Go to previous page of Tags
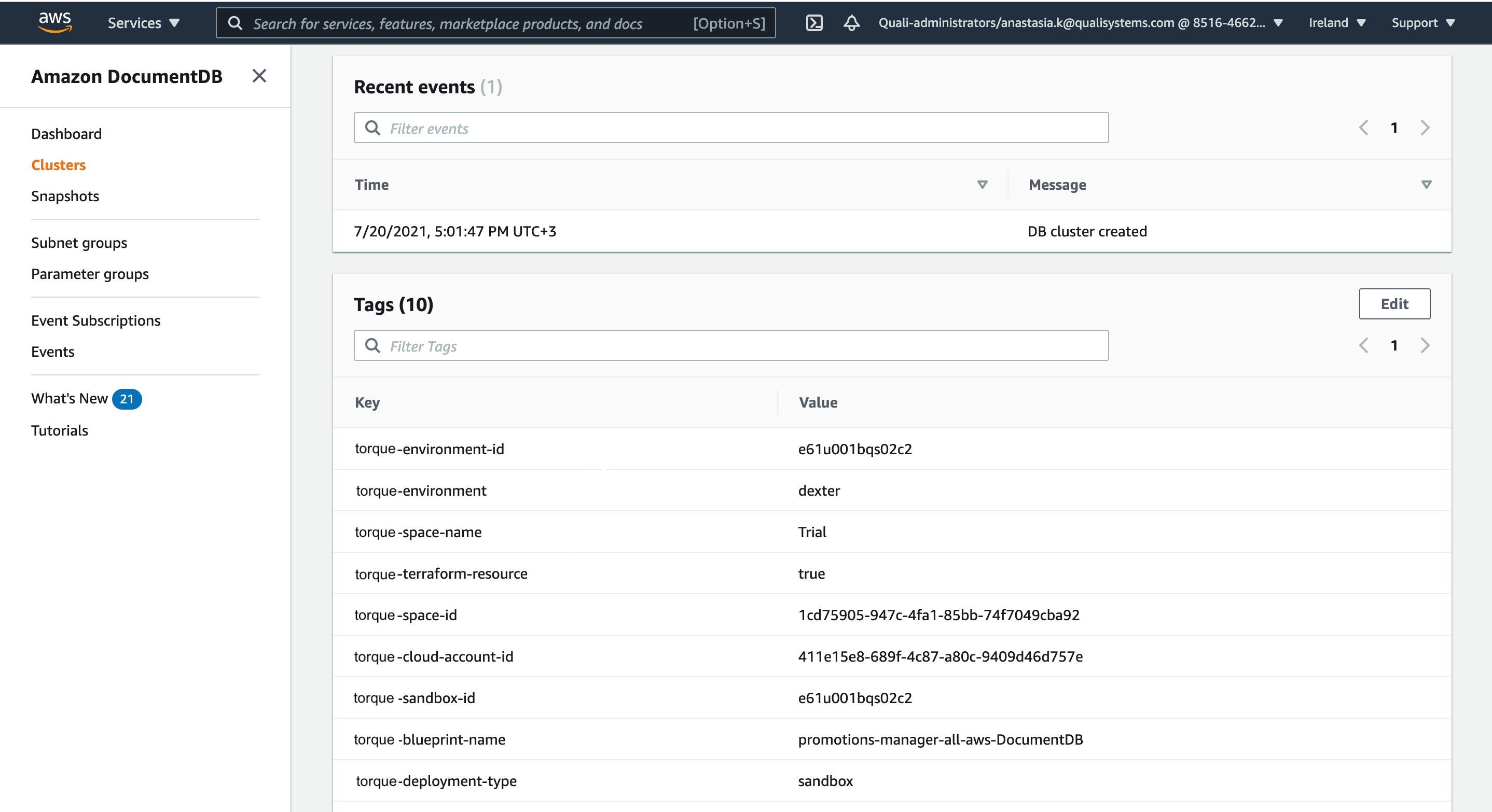This screenshot has height=812, width=1492. pos(1363,345)
